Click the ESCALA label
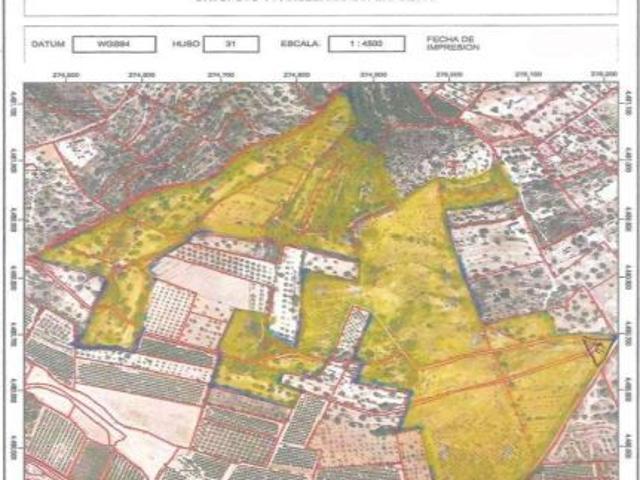 (300, 44)
